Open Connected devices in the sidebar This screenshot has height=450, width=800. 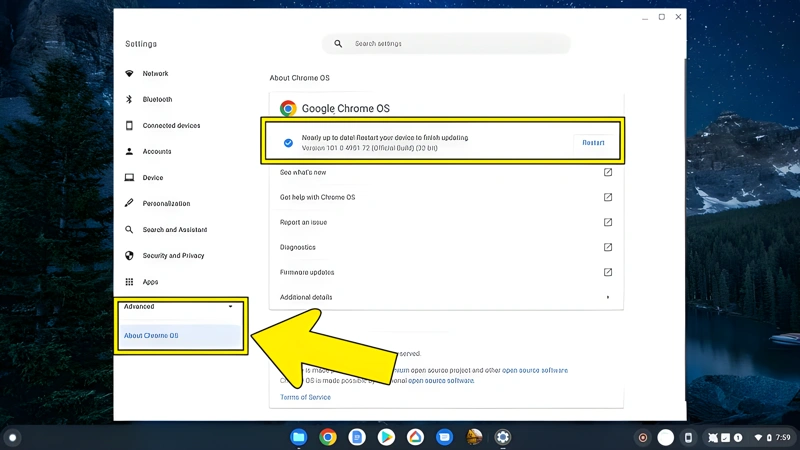point(171,126)
